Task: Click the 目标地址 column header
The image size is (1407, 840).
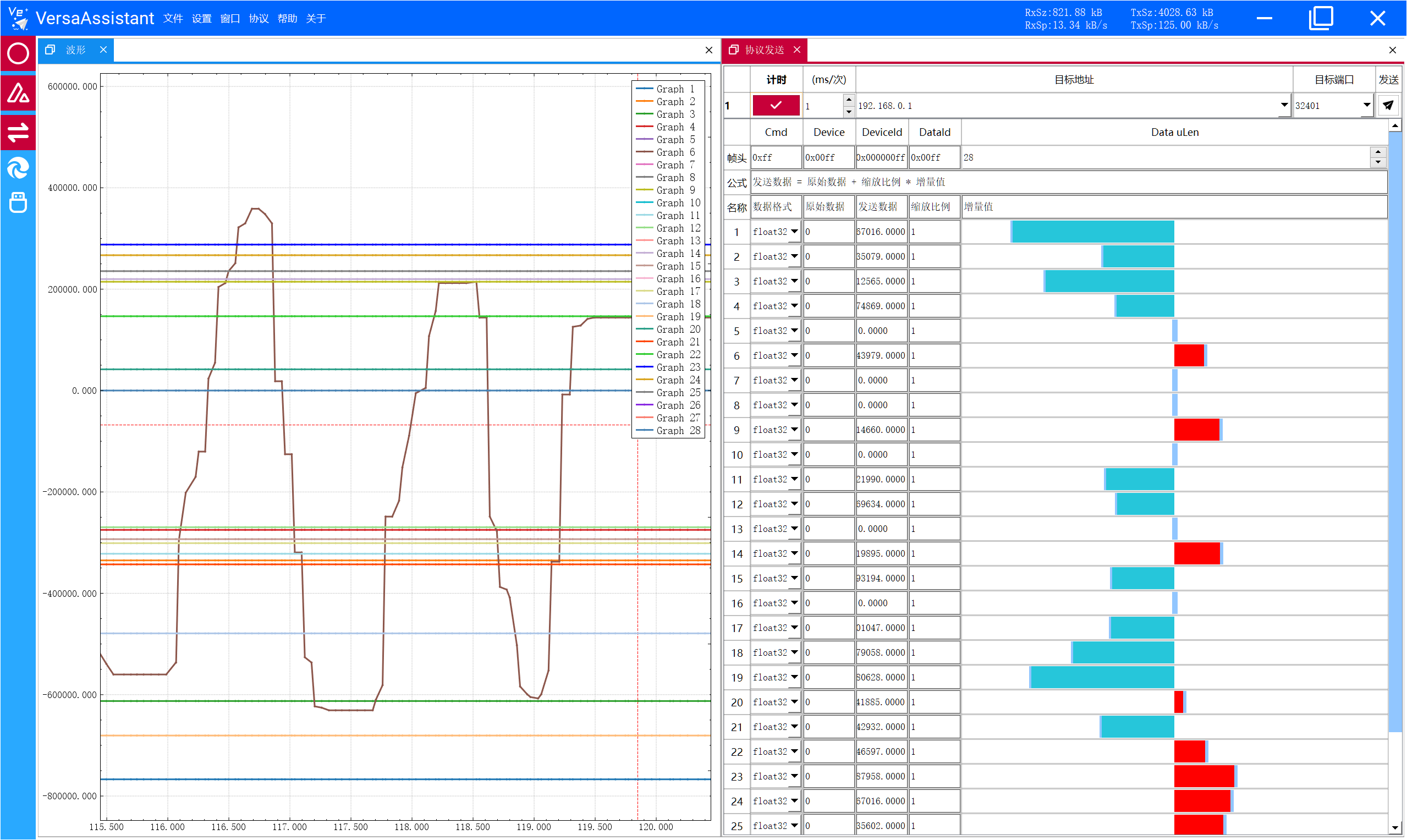Action: click(1074, 80)
